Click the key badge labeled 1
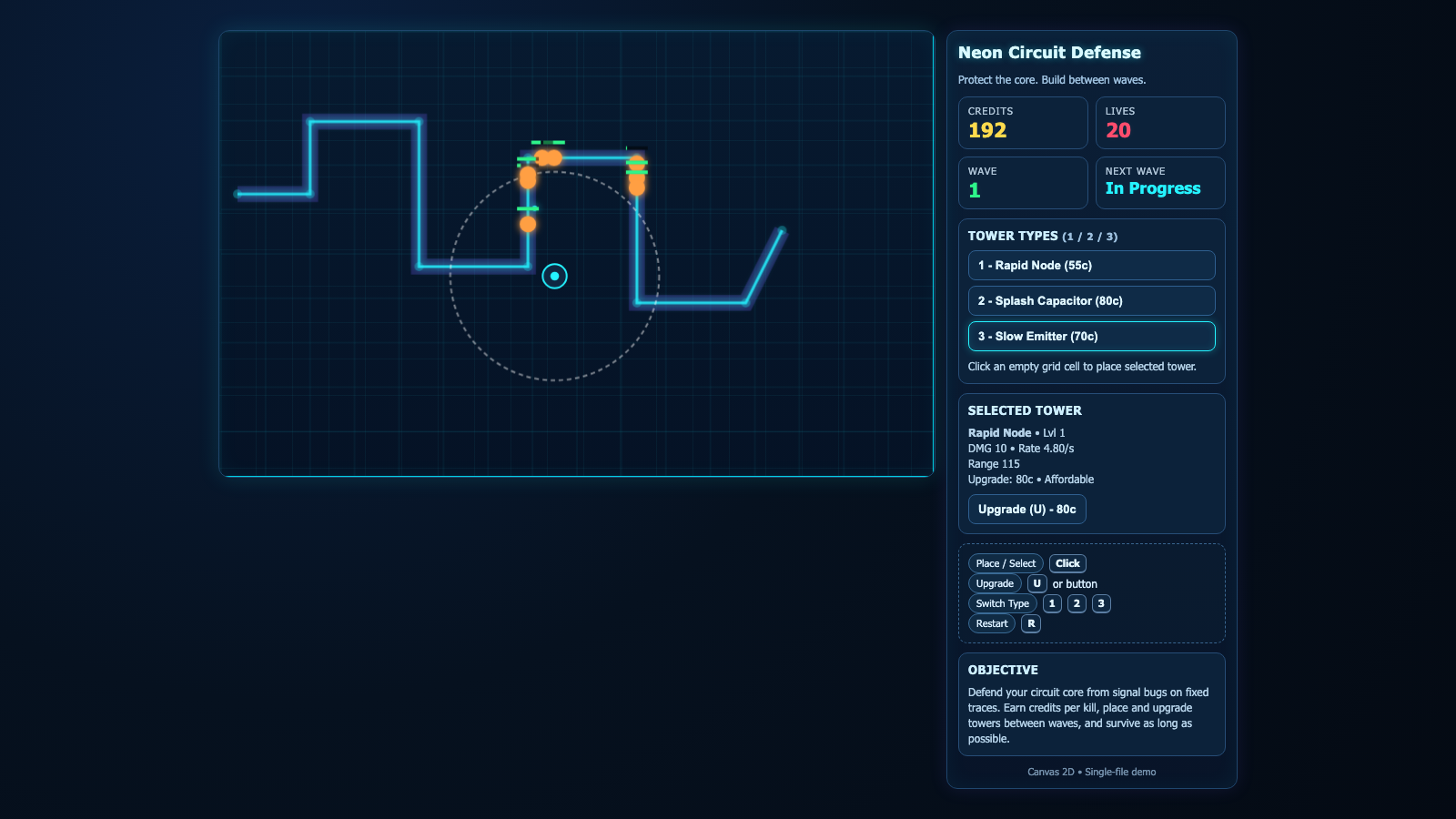 [1052, 604]
